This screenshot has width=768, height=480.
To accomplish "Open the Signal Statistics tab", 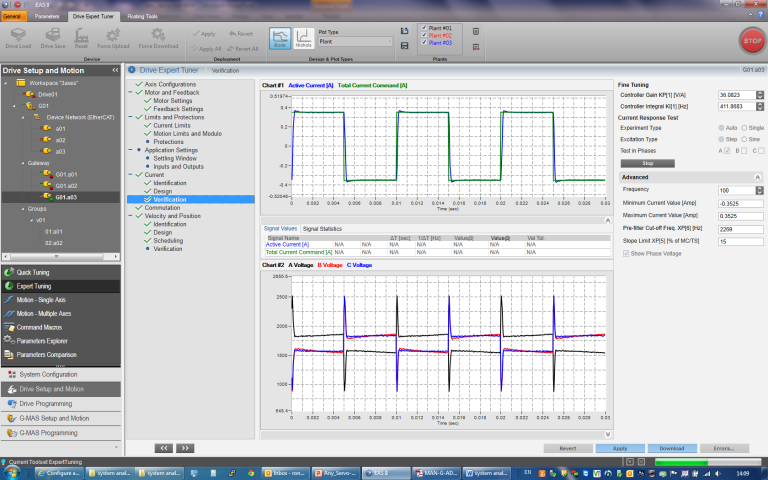I will 324,229.
